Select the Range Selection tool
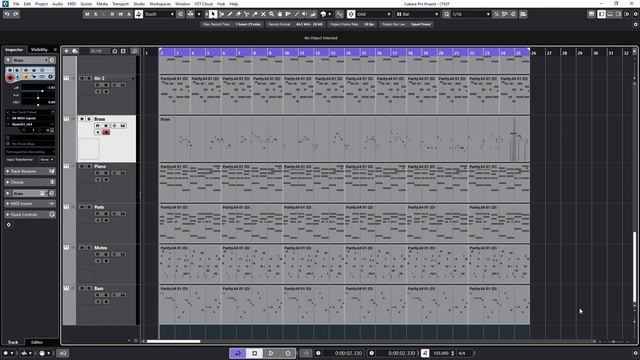 pyautogui.click(x=222, y=14)
